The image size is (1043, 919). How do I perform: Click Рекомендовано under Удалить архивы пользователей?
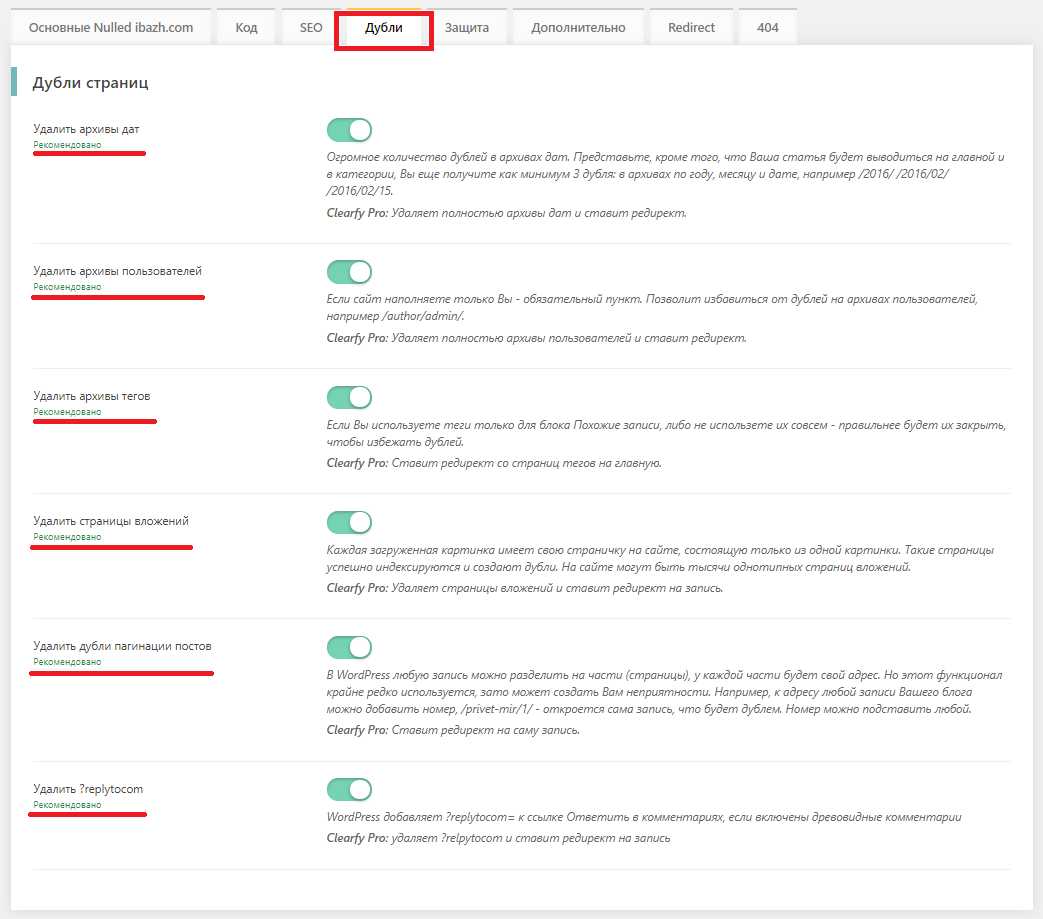[67, 287]
